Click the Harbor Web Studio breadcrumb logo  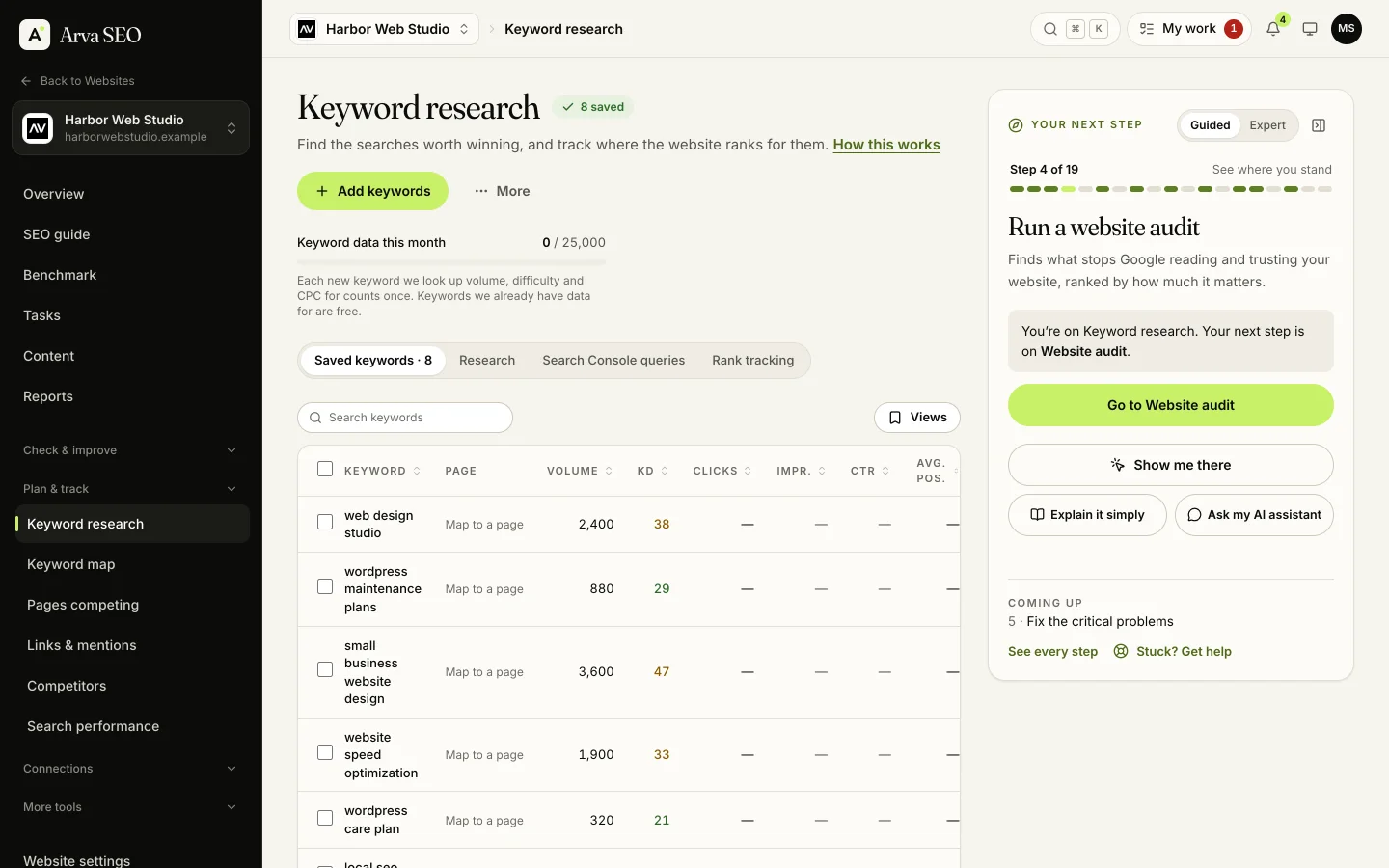tap(307, 29)
